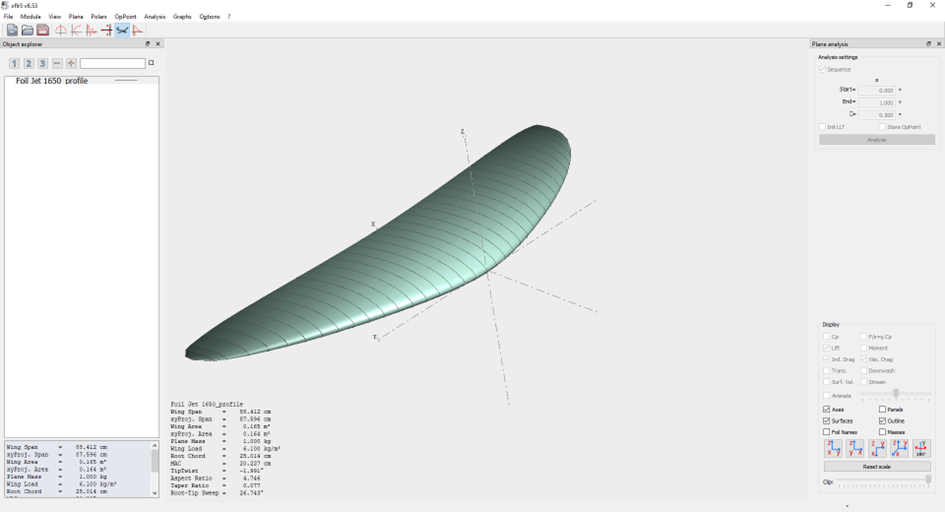Click the 180° flip view button
945x512 pixels.
coord(921,448)
